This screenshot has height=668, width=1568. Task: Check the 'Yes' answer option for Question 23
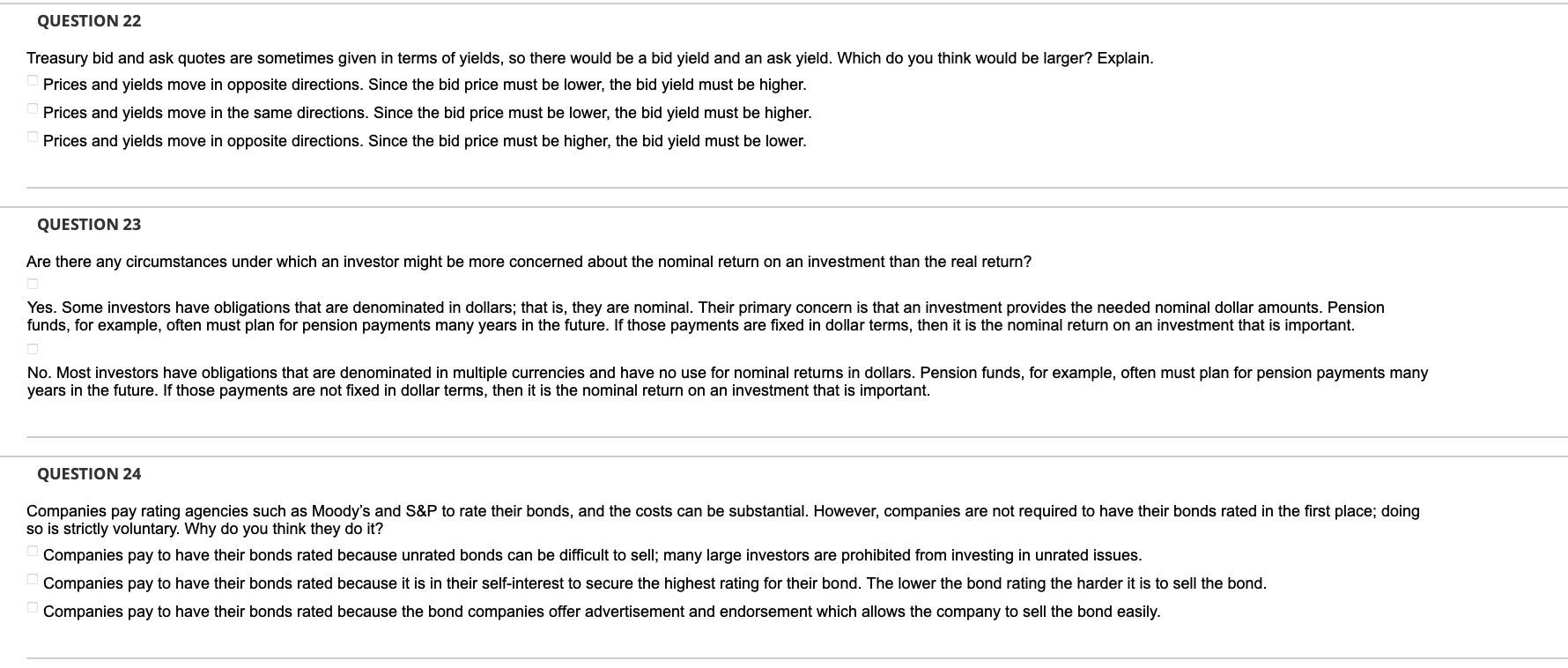pyautogui.click(x=33, y=283)
